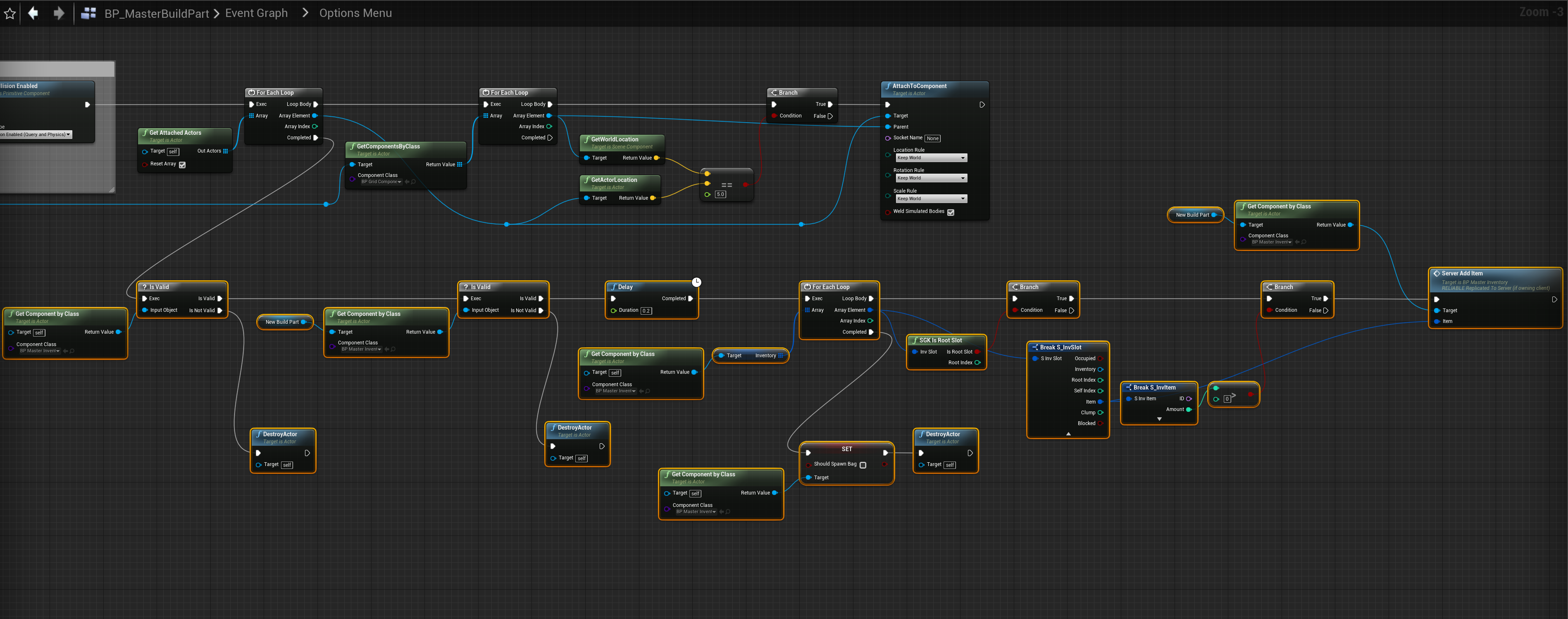Image resolution: width=1568 pixels, height=619 pixels.
Task: Click BP_MasterBuildPart breadcrumb link
Action: pyautogui.click(x=157, y=13)
